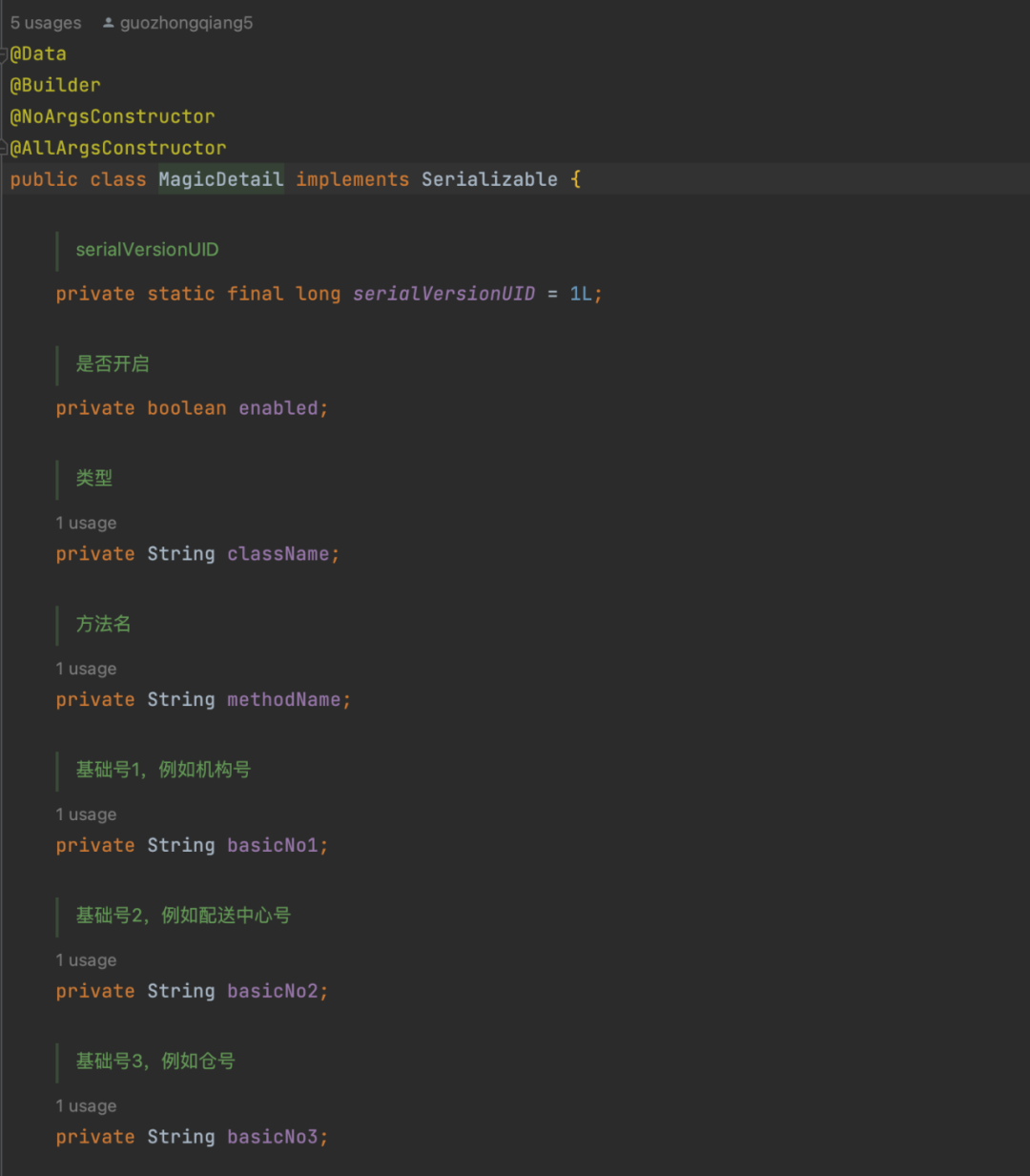The height and width of the screenshot is (1176, 1030).
Task: Click the 'final' keyword
Action: click(x=256, y=294)
